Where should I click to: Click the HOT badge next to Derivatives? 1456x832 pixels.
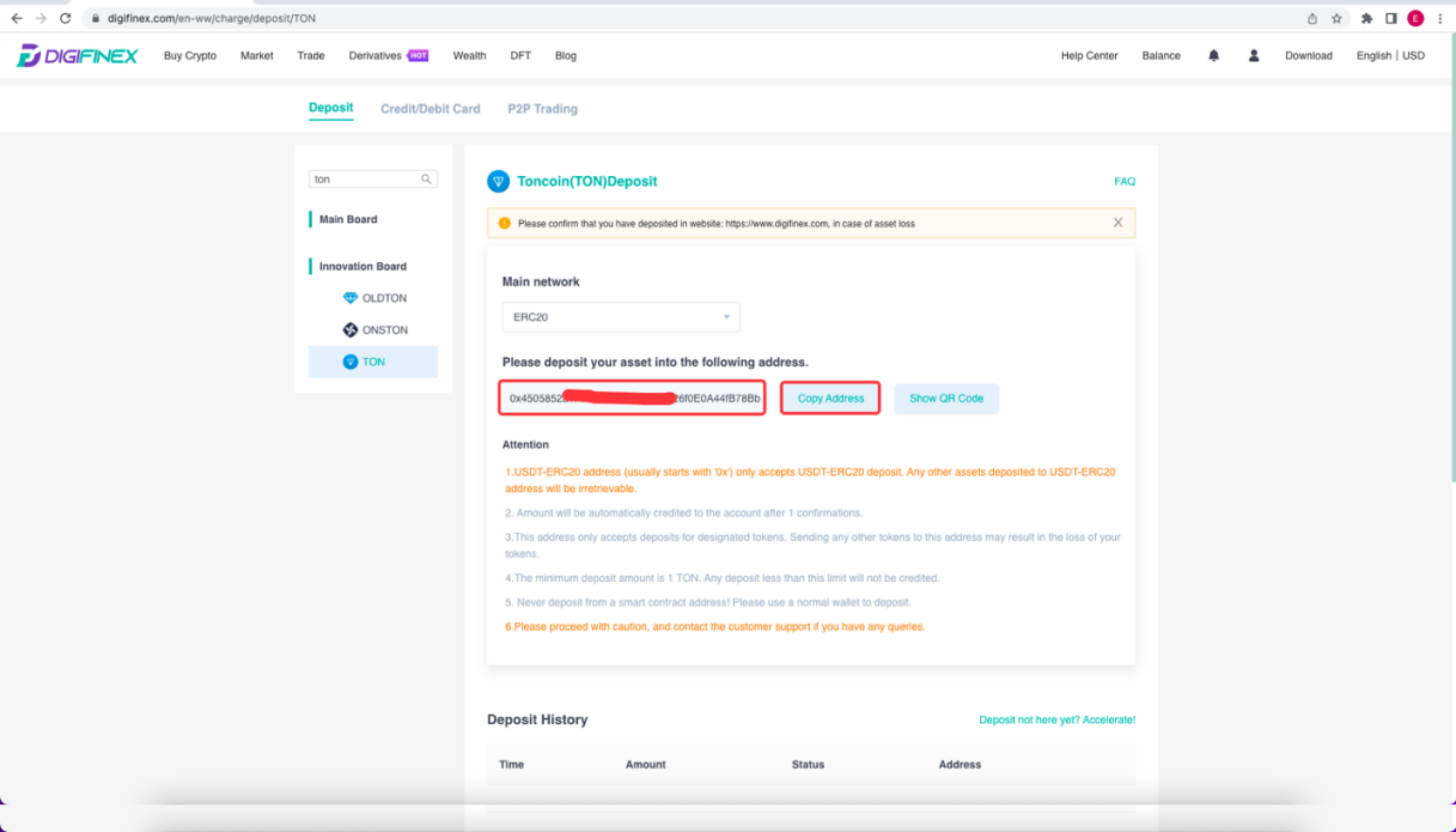(x=418, y=55)
